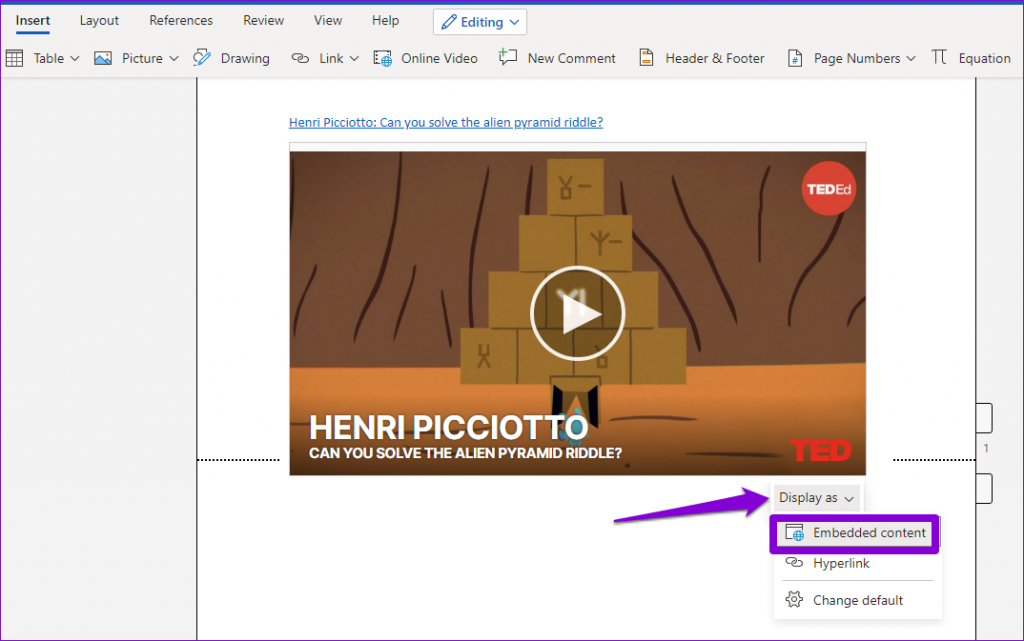Expand the Page Numbers dropdown arrow
Screen dimensions: 1024x641
pos(911,58)
